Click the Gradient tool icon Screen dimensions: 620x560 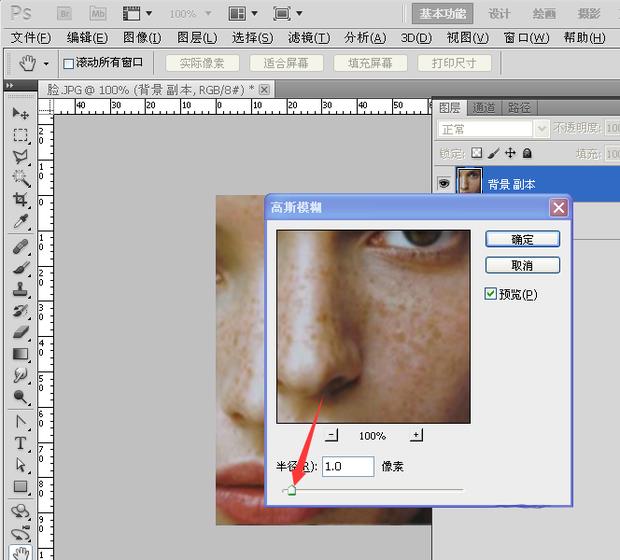click(x=20, y=354)
